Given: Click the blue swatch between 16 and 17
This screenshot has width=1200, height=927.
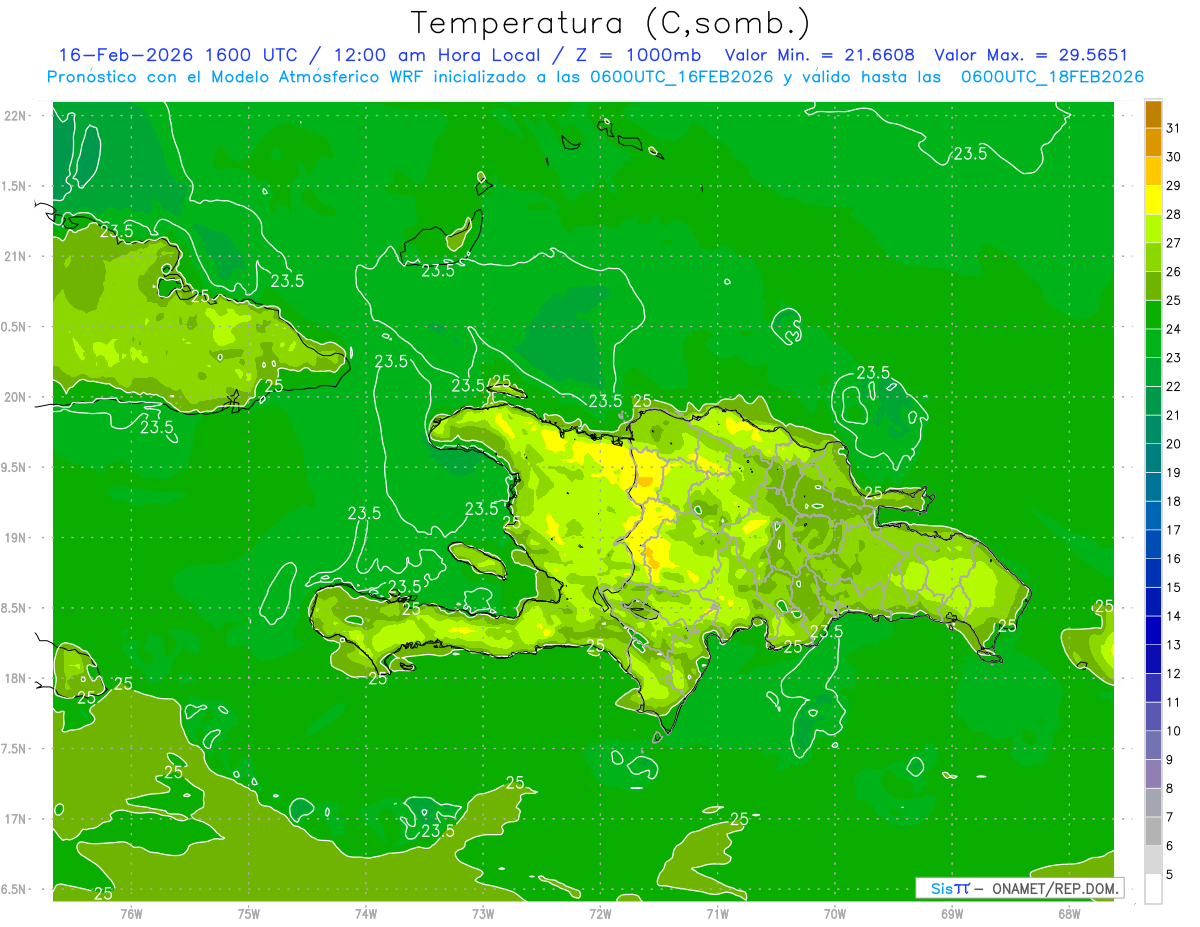Looking at the screenshot, I should pyautogui.click(x=1153, y=545).
